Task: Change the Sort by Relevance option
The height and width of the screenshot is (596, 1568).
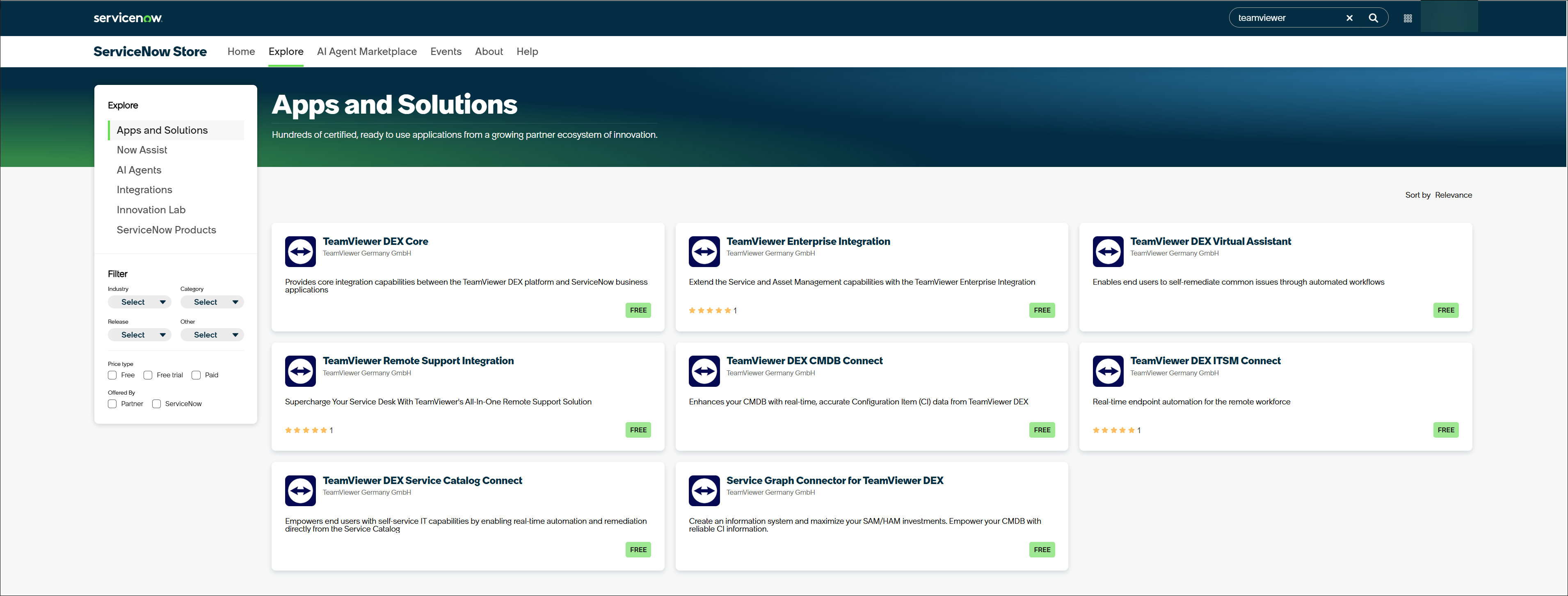Action: pyautogui.click(x=1454, y=195)
